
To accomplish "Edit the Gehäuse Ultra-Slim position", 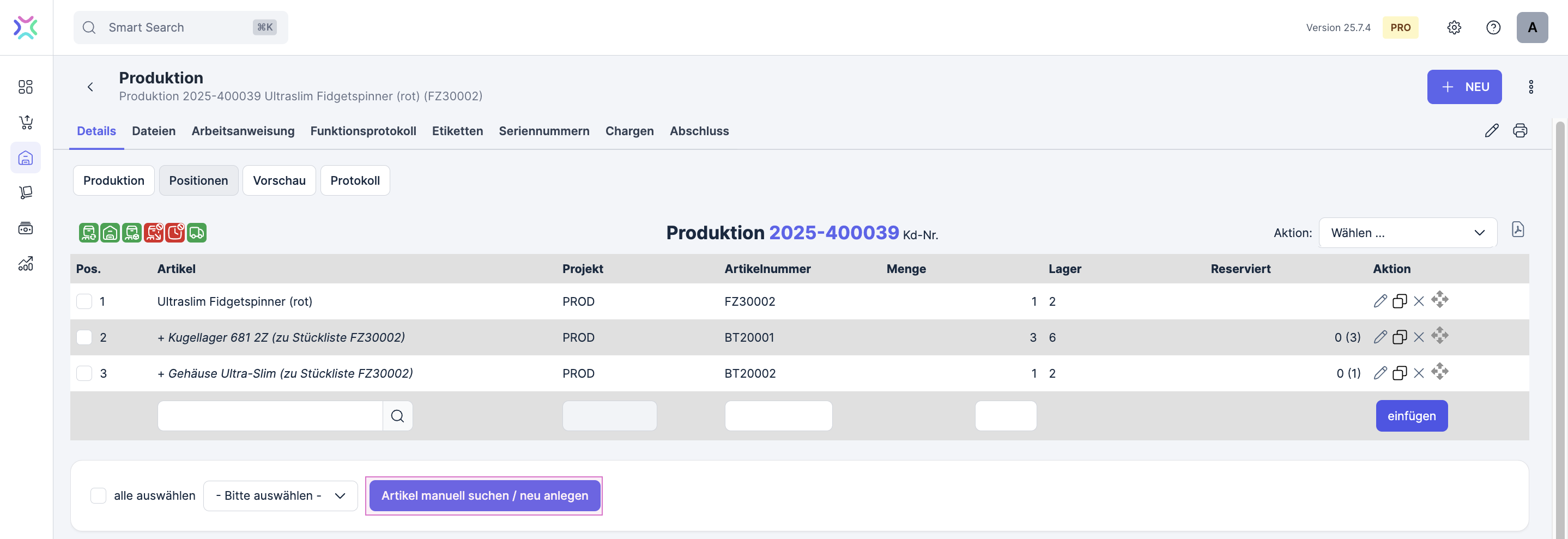I will (1380, 373).
